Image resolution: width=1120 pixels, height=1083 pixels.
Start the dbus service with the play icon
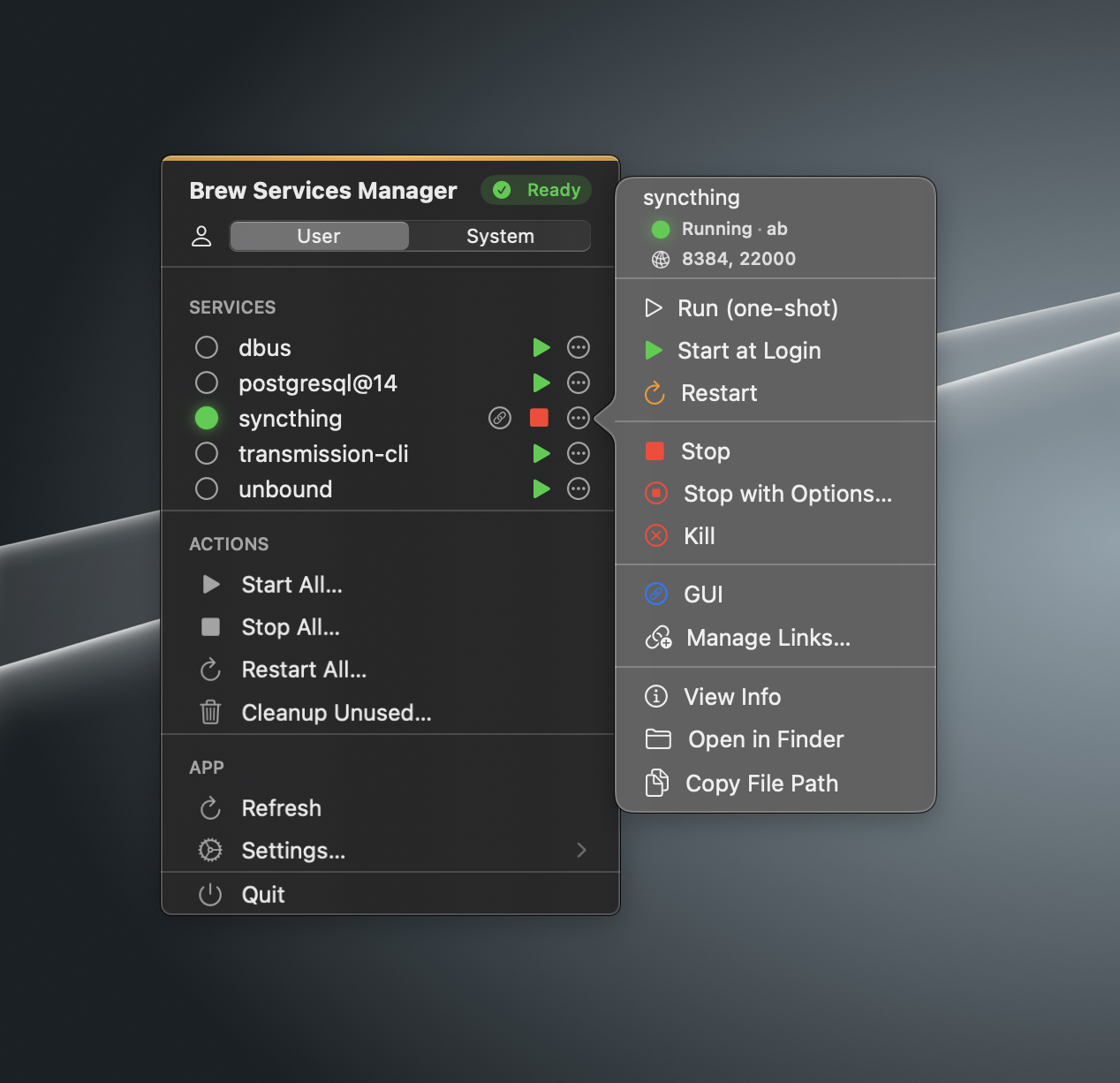pyautogui.click(x=541, y=347)
